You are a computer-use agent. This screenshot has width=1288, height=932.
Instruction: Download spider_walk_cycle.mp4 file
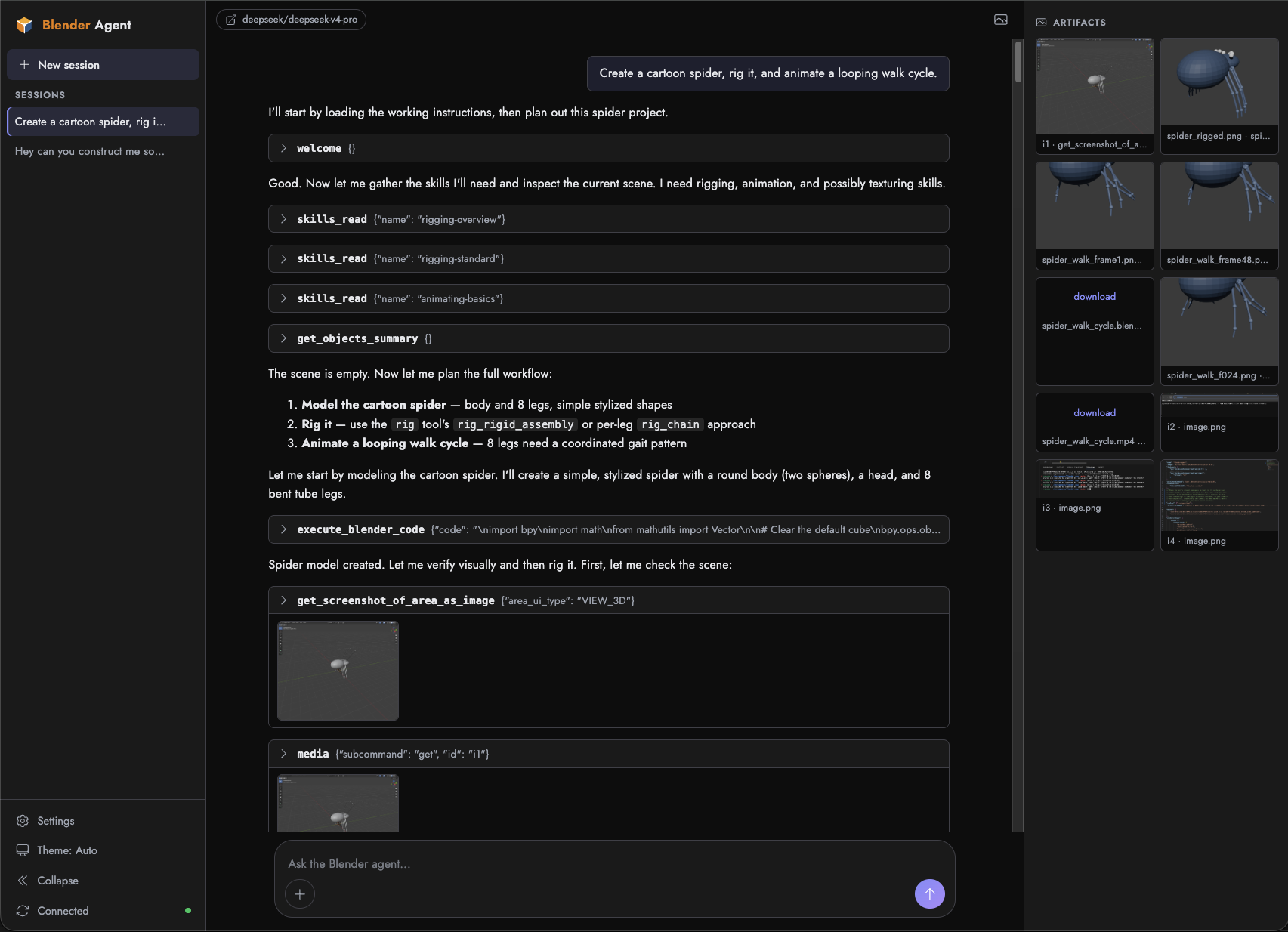(x=1095, y=413)
